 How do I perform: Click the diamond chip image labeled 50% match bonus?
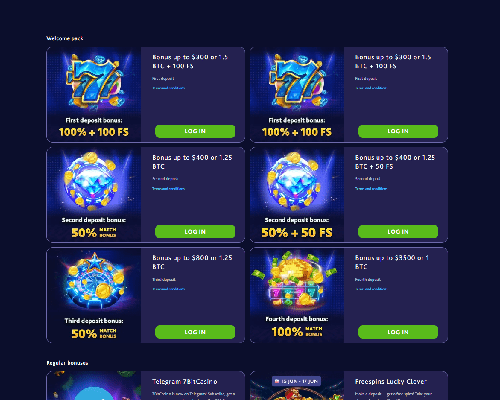(94, 195)
